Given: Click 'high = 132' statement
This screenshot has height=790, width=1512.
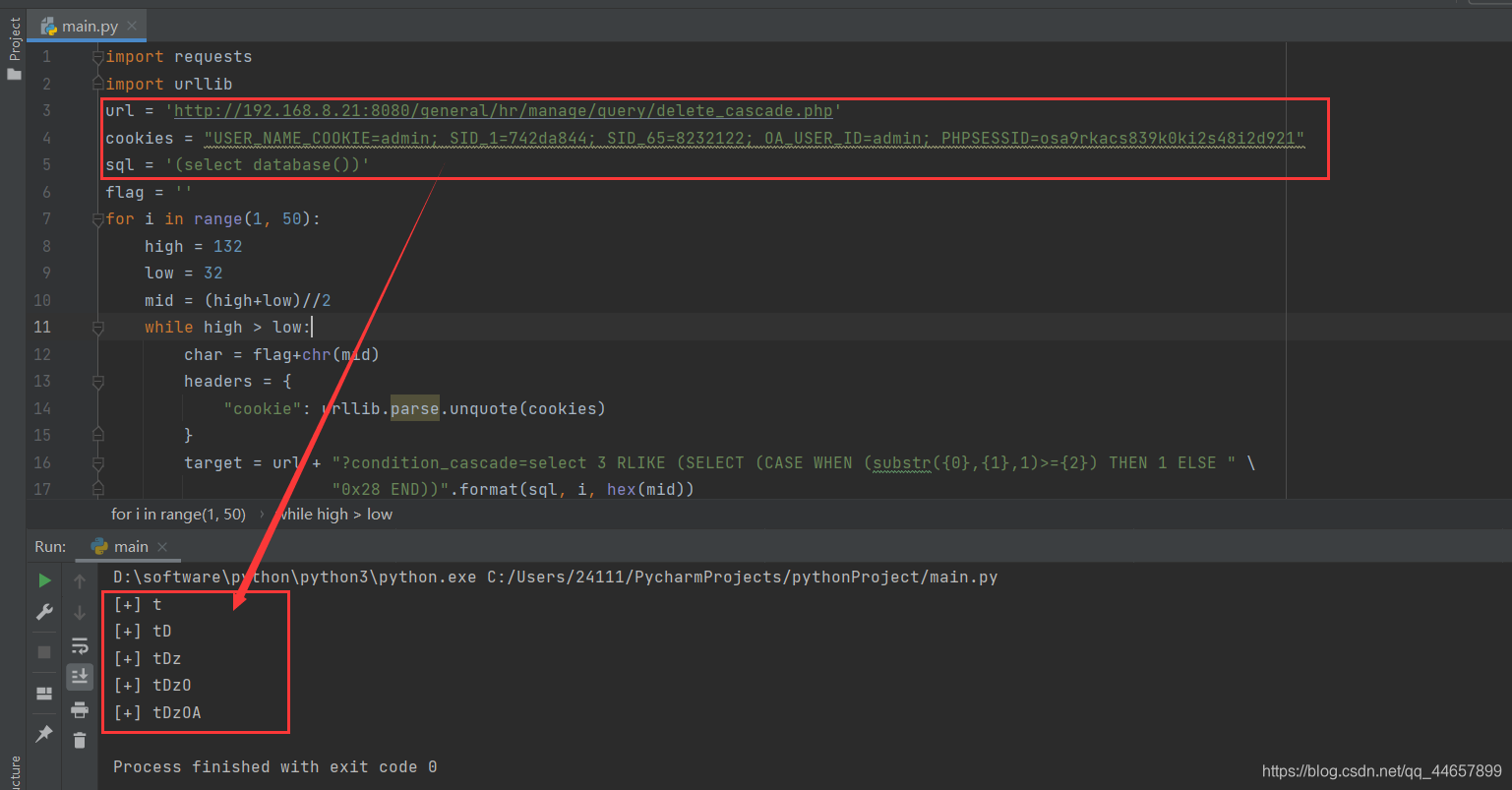Looking at the screenshot, I should pos(193,247).
